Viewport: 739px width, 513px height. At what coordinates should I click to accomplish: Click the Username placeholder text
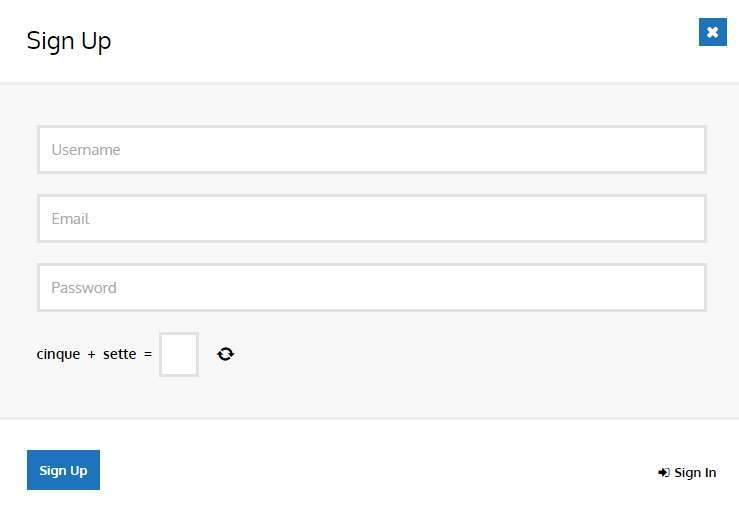pos(86,150)
